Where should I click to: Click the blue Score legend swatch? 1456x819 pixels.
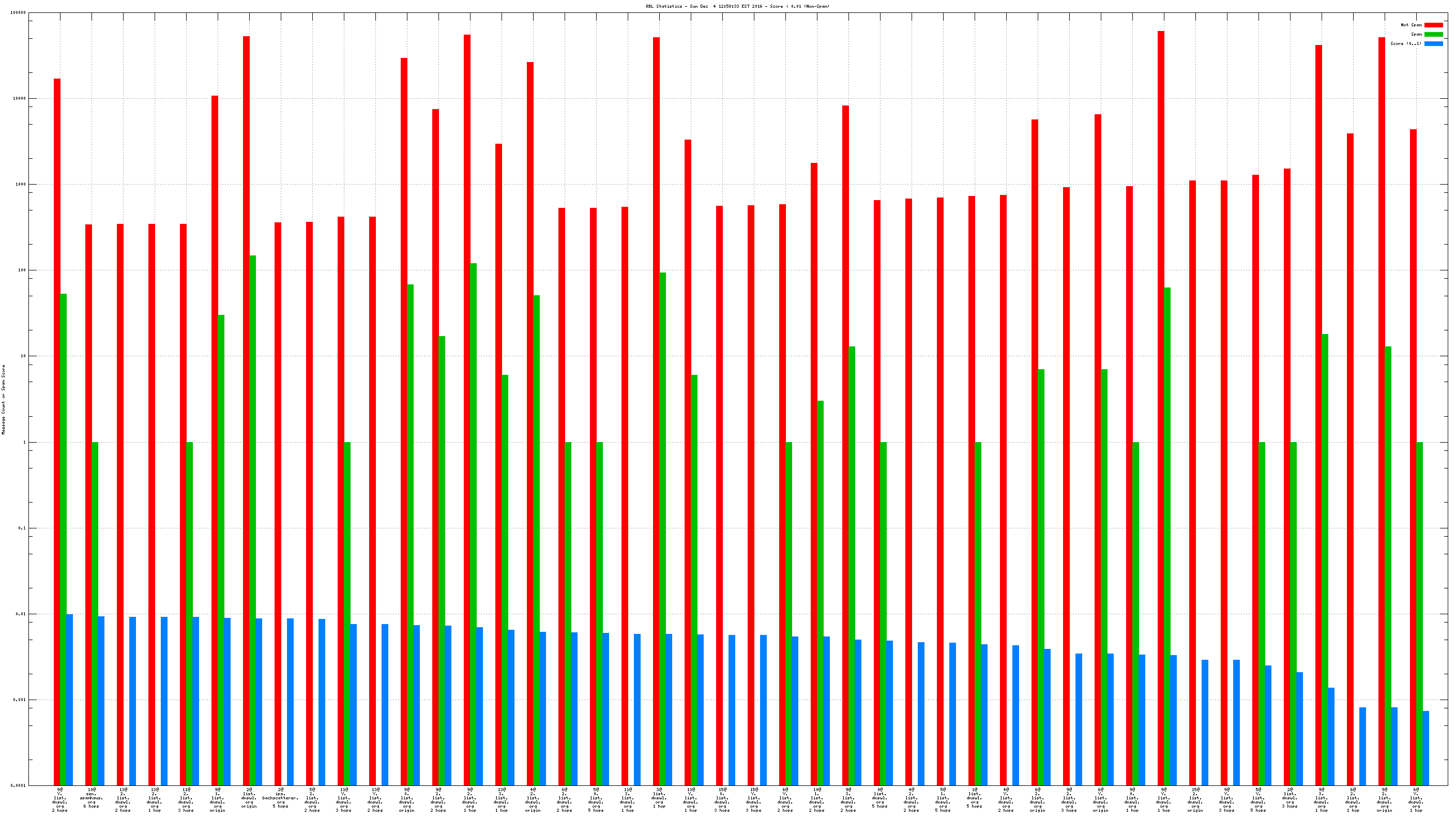[1433, 43]
